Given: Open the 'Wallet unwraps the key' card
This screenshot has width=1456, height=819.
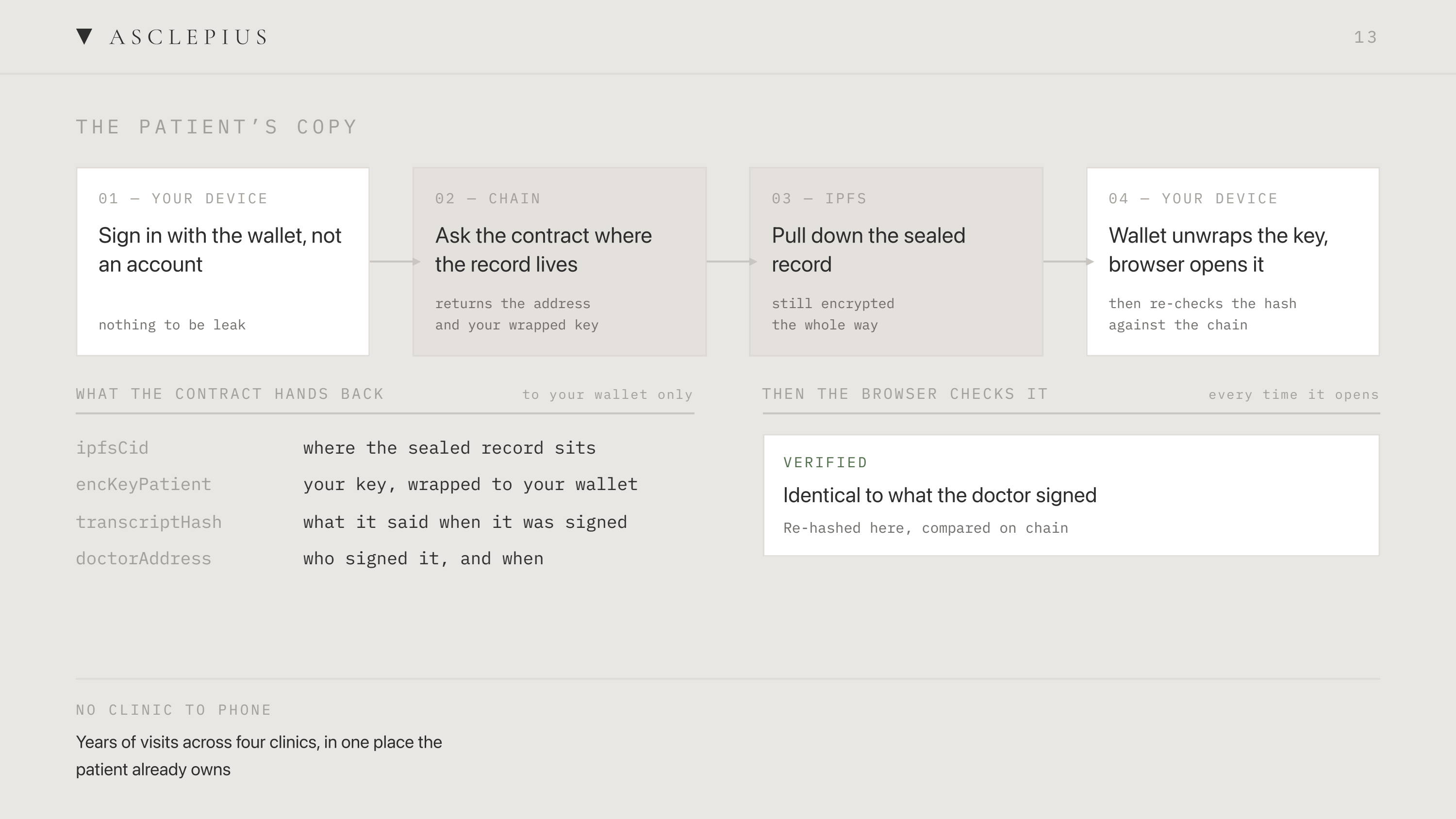Looking at the screenshot, I should [x=1233, y=262].
